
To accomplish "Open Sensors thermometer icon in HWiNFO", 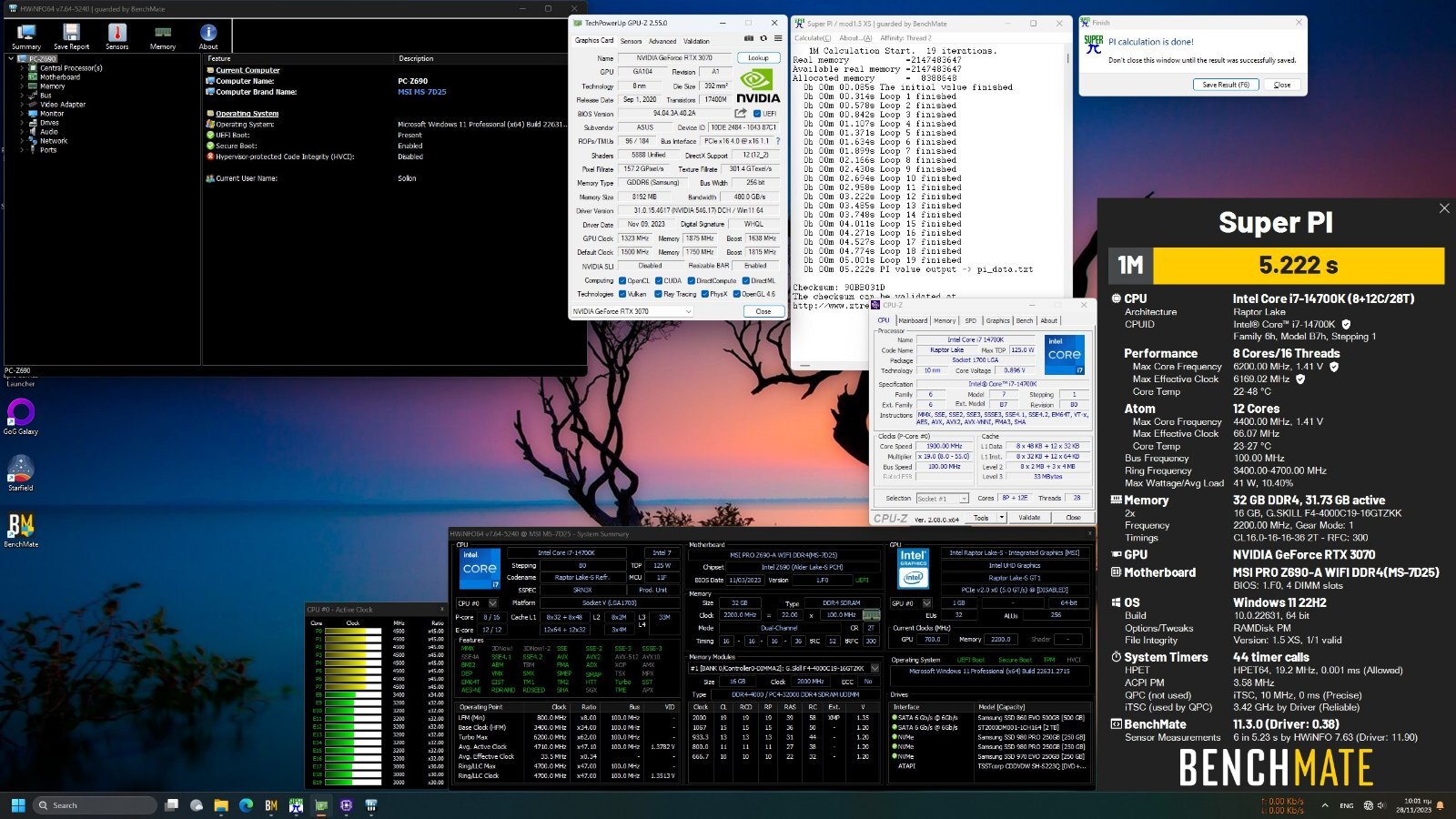I will point(116,36).
